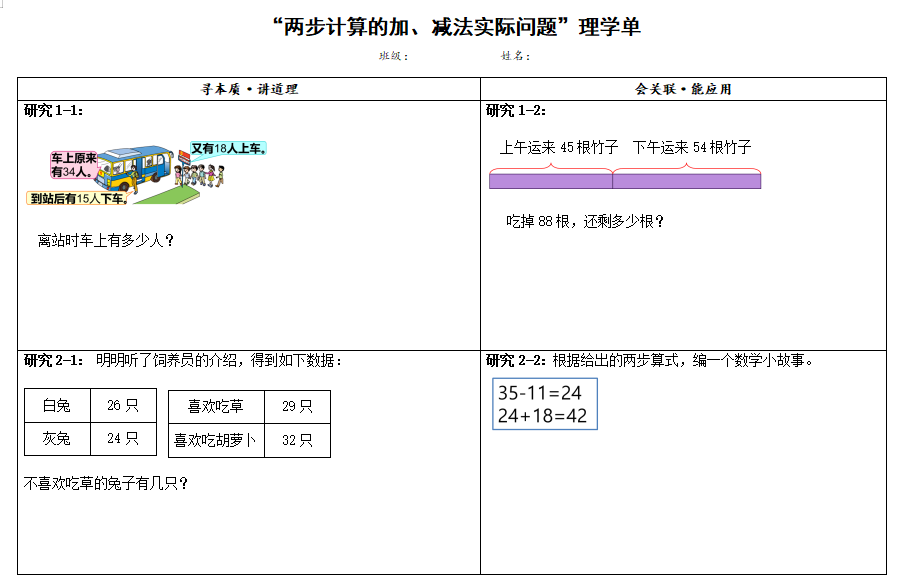Click the equation 35-11=24 in the box

(540, 393)
